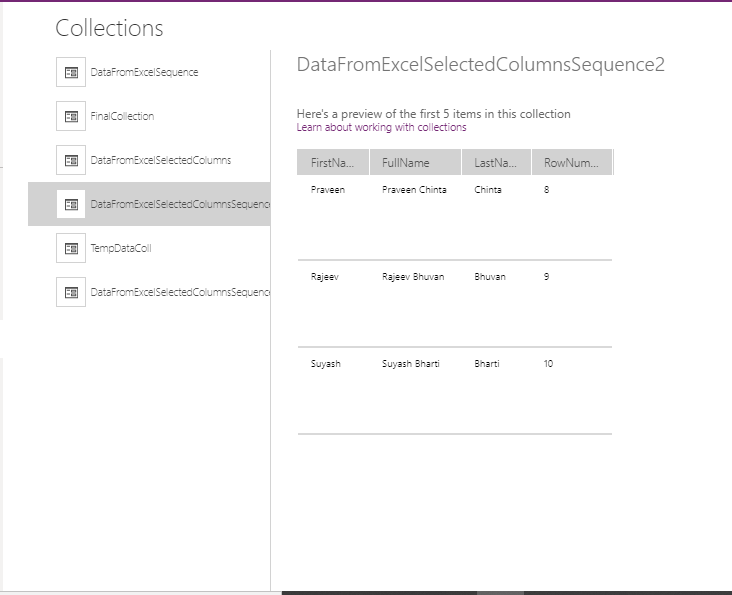Click the row number 9 cell
The image size is (732, 595).
[546, 277]
